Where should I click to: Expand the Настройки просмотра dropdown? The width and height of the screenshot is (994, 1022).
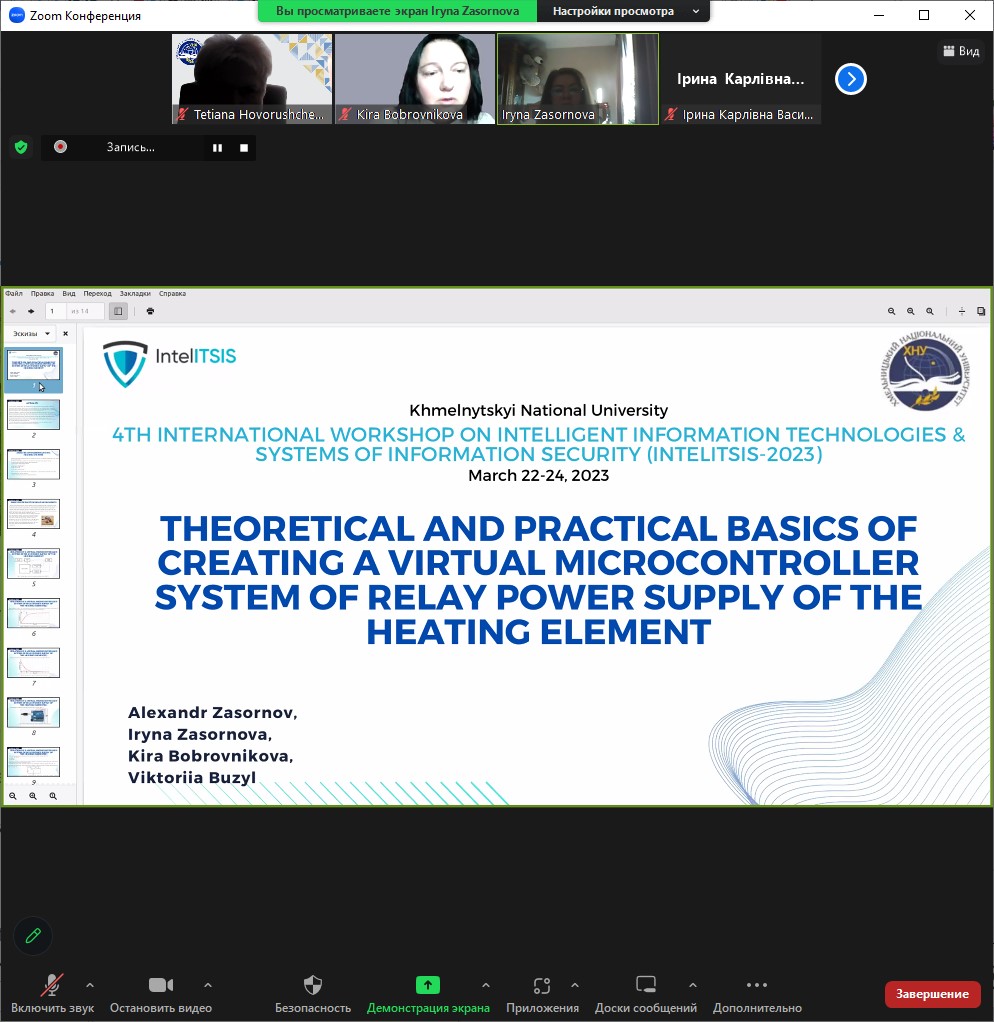pos(624,11)
